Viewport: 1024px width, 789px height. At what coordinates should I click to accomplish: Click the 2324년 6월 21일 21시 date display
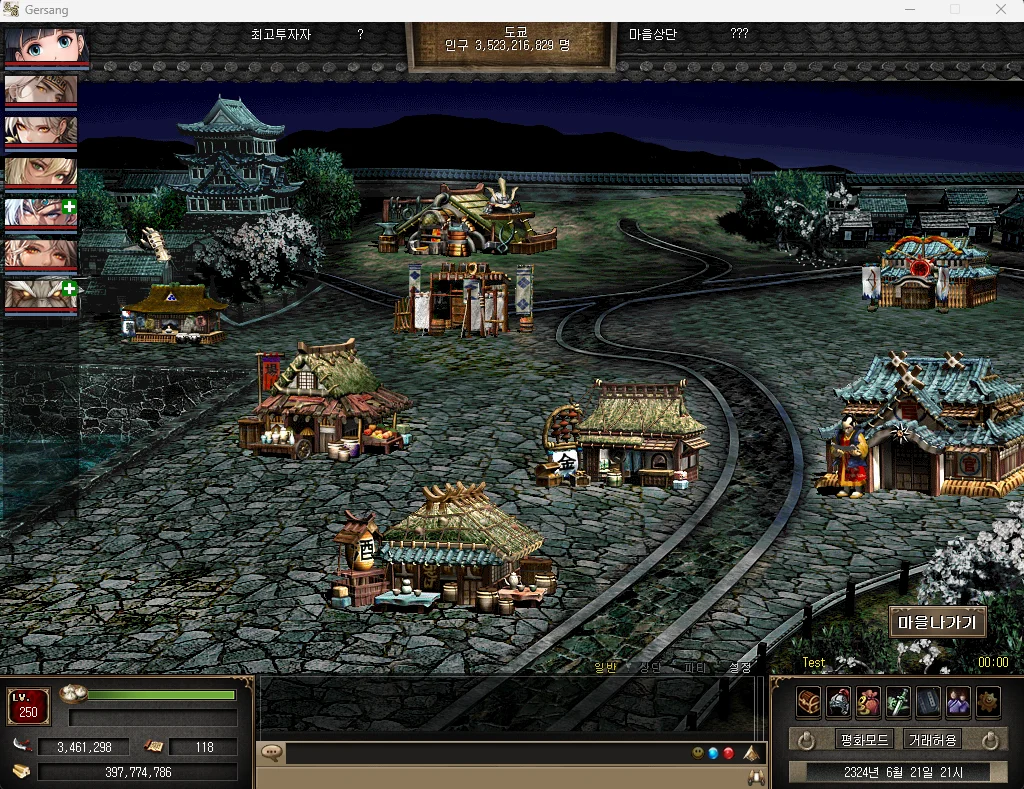[x=903, y=772]
